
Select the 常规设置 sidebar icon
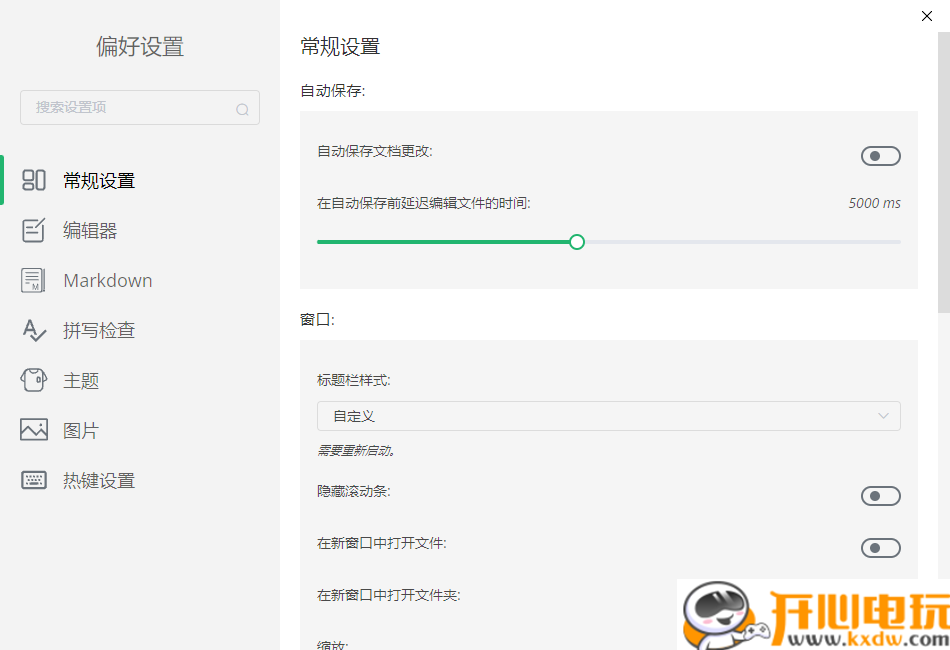(34, 180)
